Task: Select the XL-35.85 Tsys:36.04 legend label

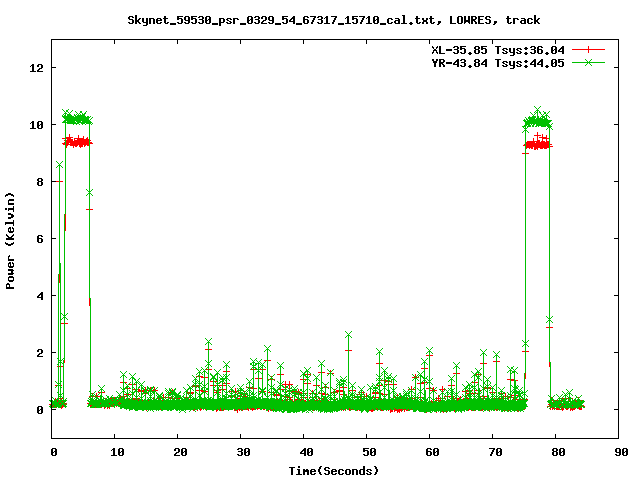Action: pos(498,50)
